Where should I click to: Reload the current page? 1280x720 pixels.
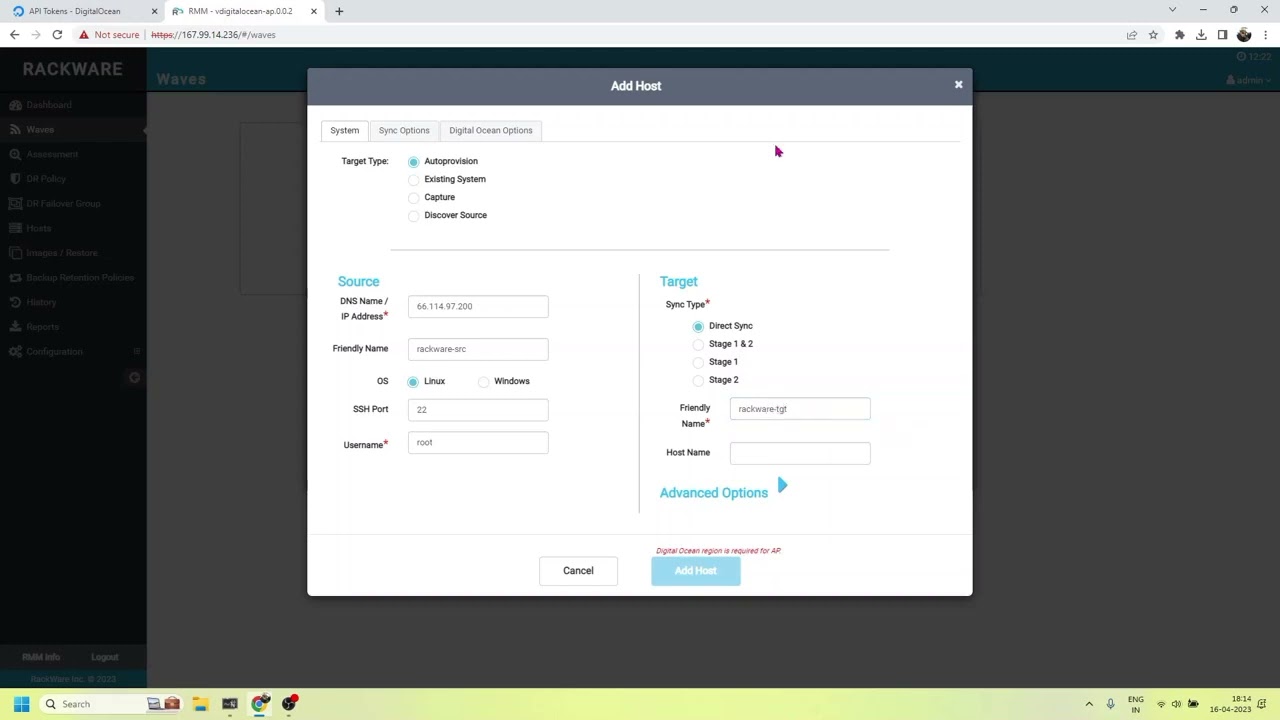(57, 35)
